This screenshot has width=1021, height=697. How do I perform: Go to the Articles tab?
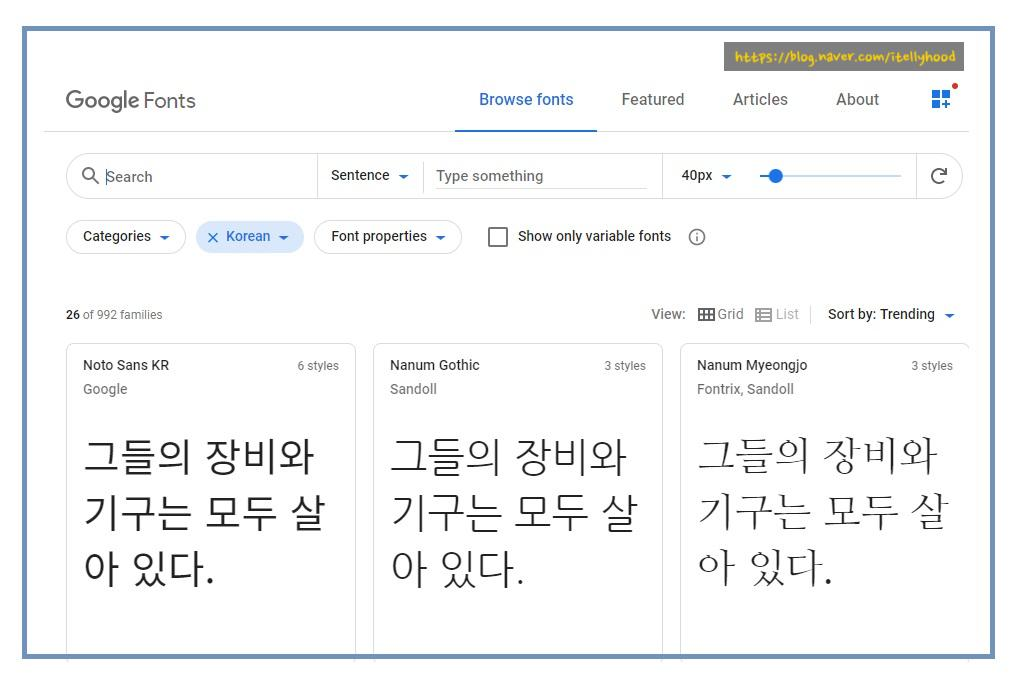coord(760,100)
